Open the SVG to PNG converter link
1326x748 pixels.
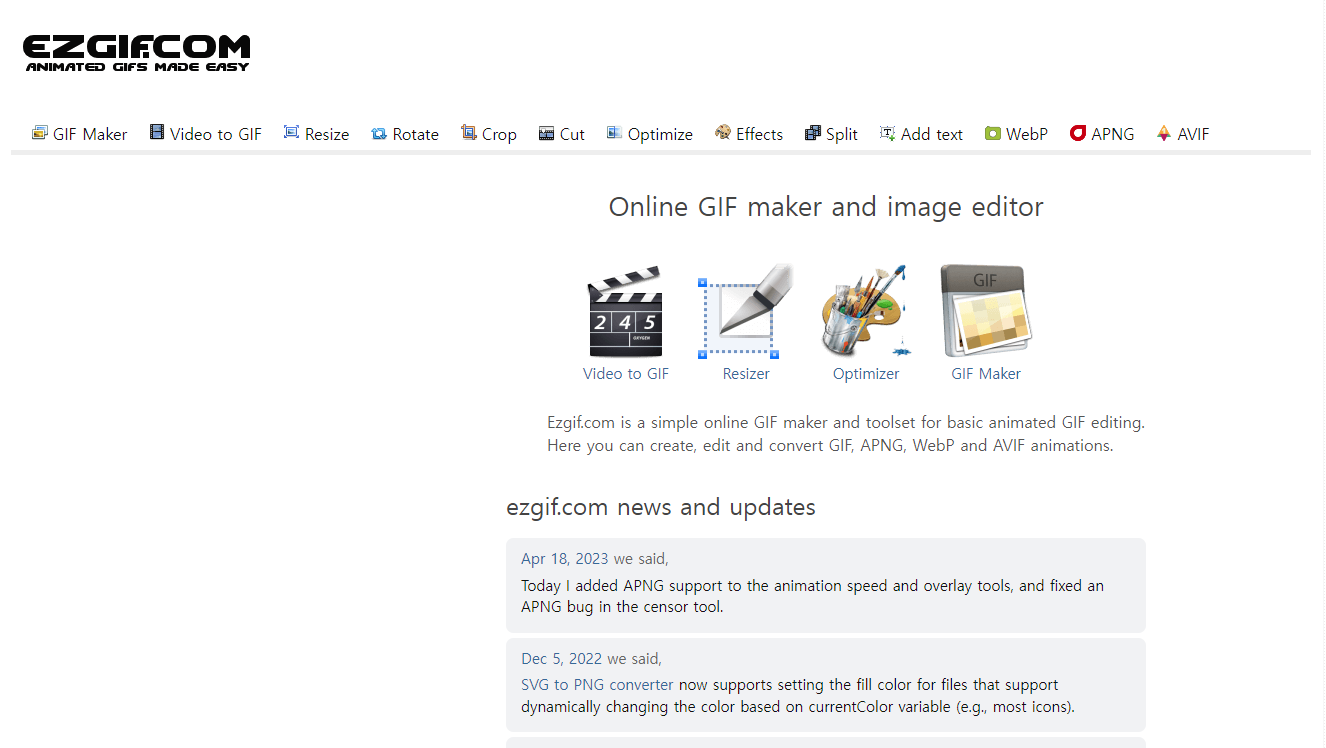tap(597, 685)
